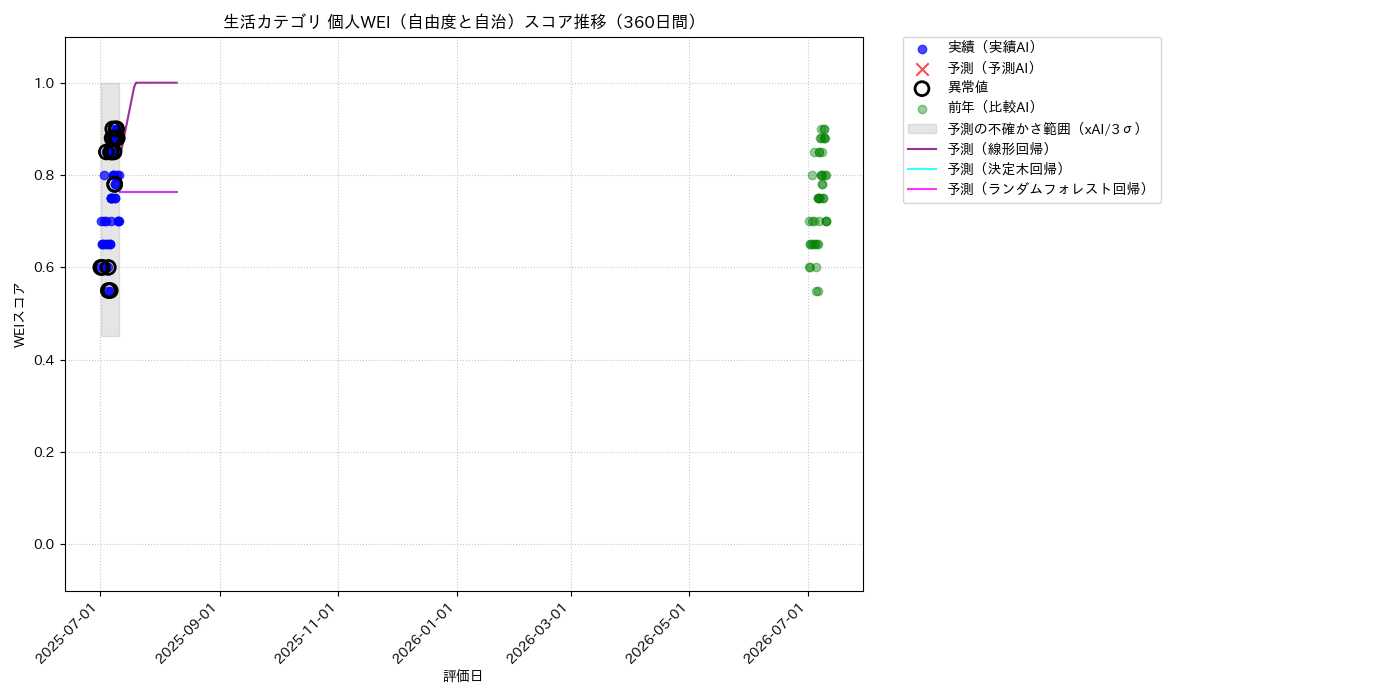This screenshot has width=1400, height=700.
Task: Click the flat top of the purple linear regression line
Action: 156,83
